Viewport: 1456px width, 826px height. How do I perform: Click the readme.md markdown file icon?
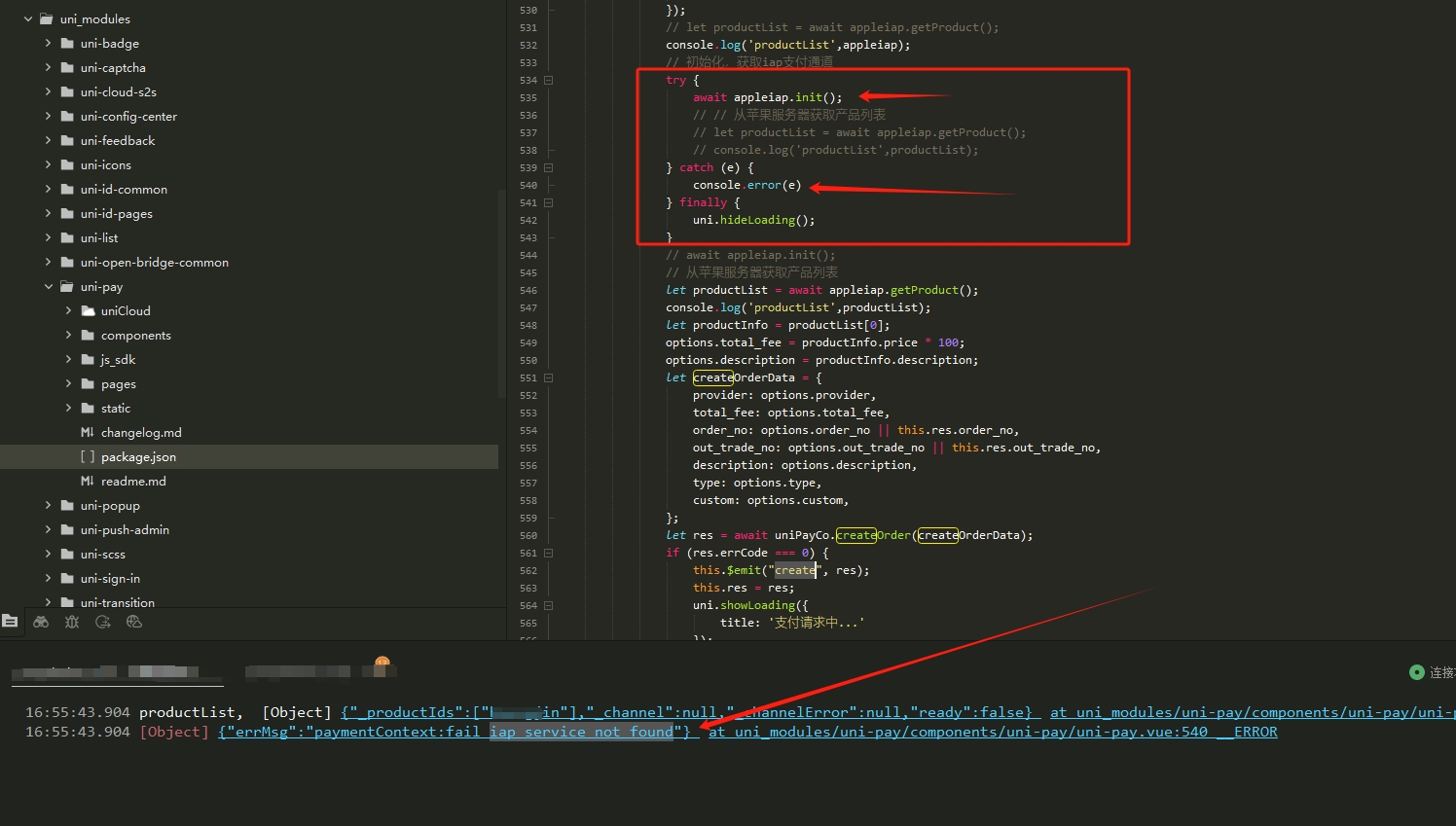[88, 481]
